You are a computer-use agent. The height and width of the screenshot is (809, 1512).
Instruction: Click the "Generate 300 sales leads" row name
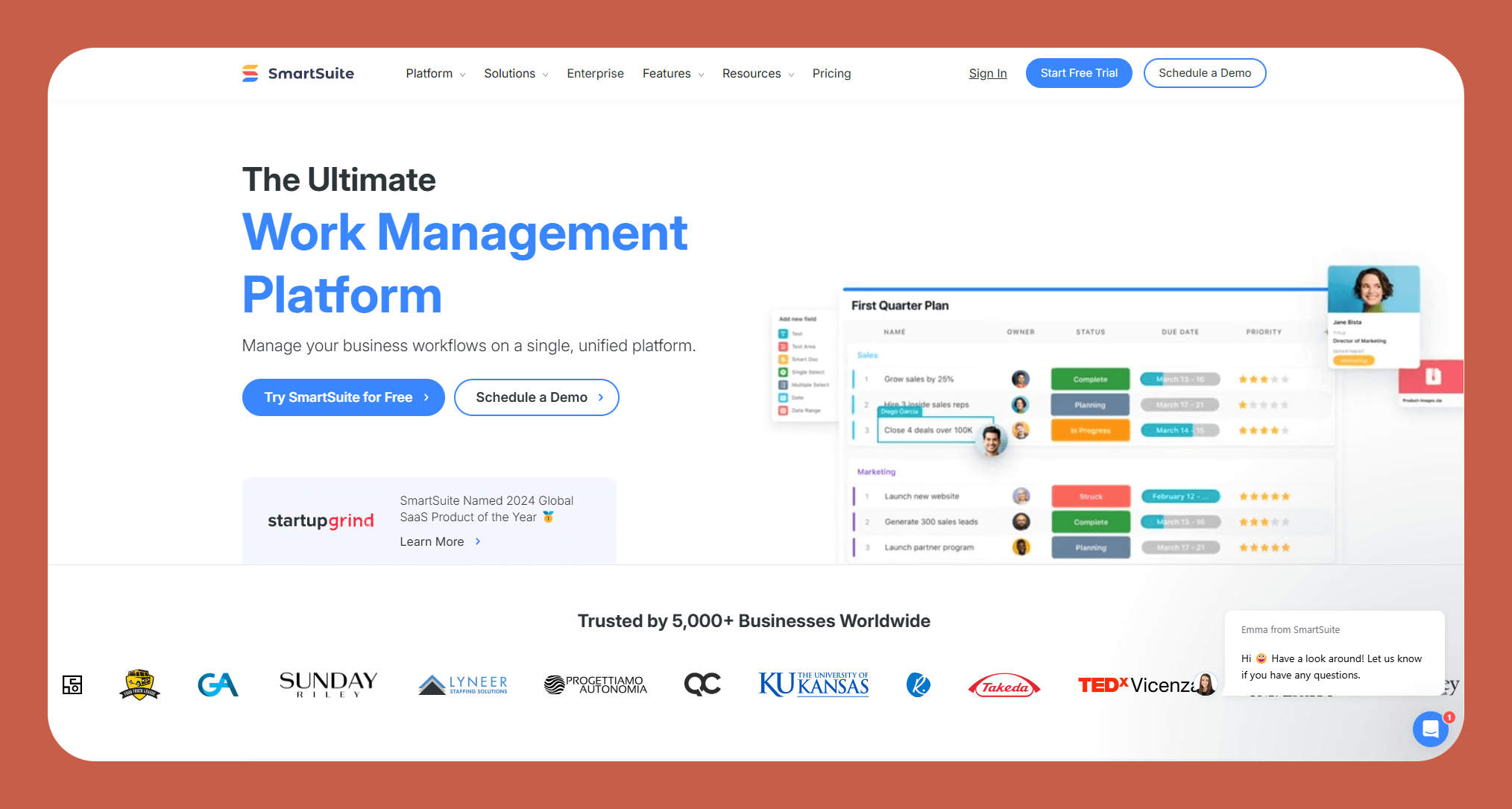pos(931,522)
